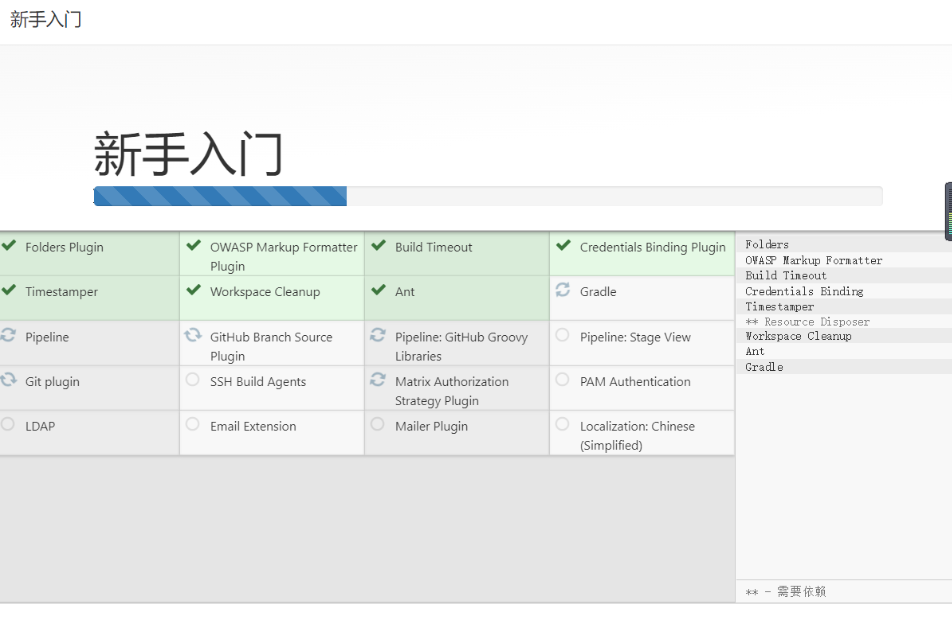
Task: Select the LDAP label
Action: coord(40,426)
